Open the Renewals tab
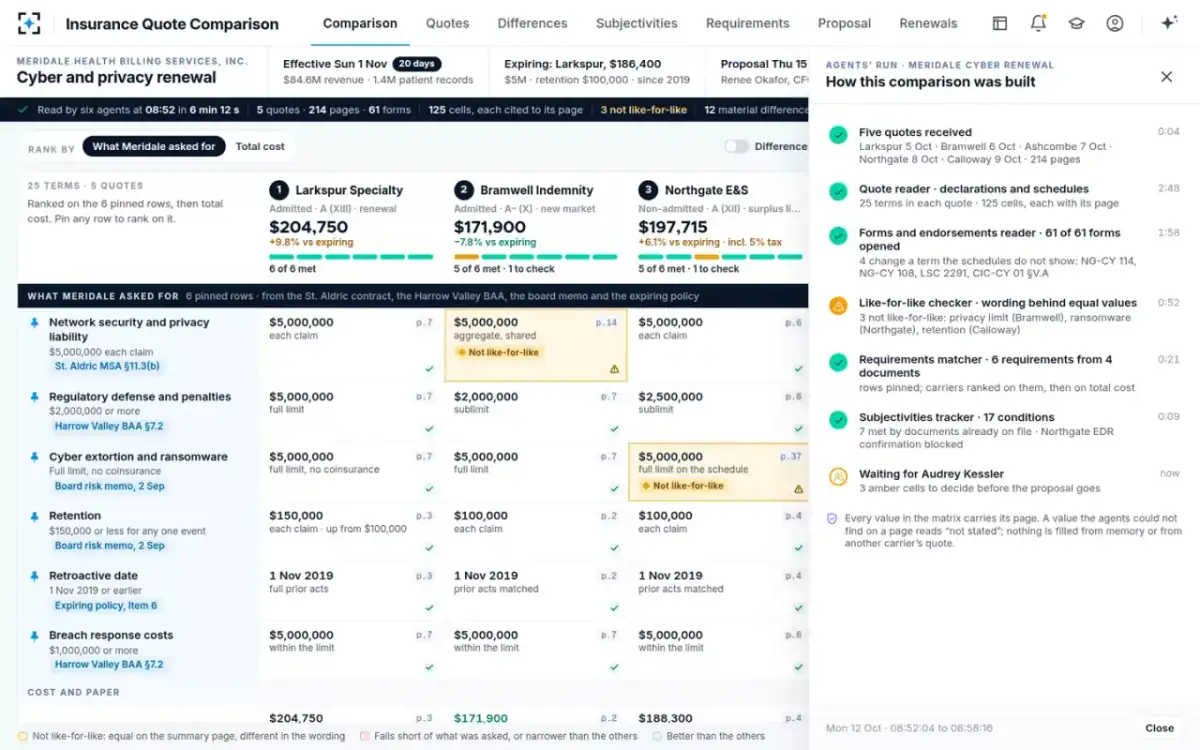Viewport: 1200px width, 750px height. click(x=928, y=23)
